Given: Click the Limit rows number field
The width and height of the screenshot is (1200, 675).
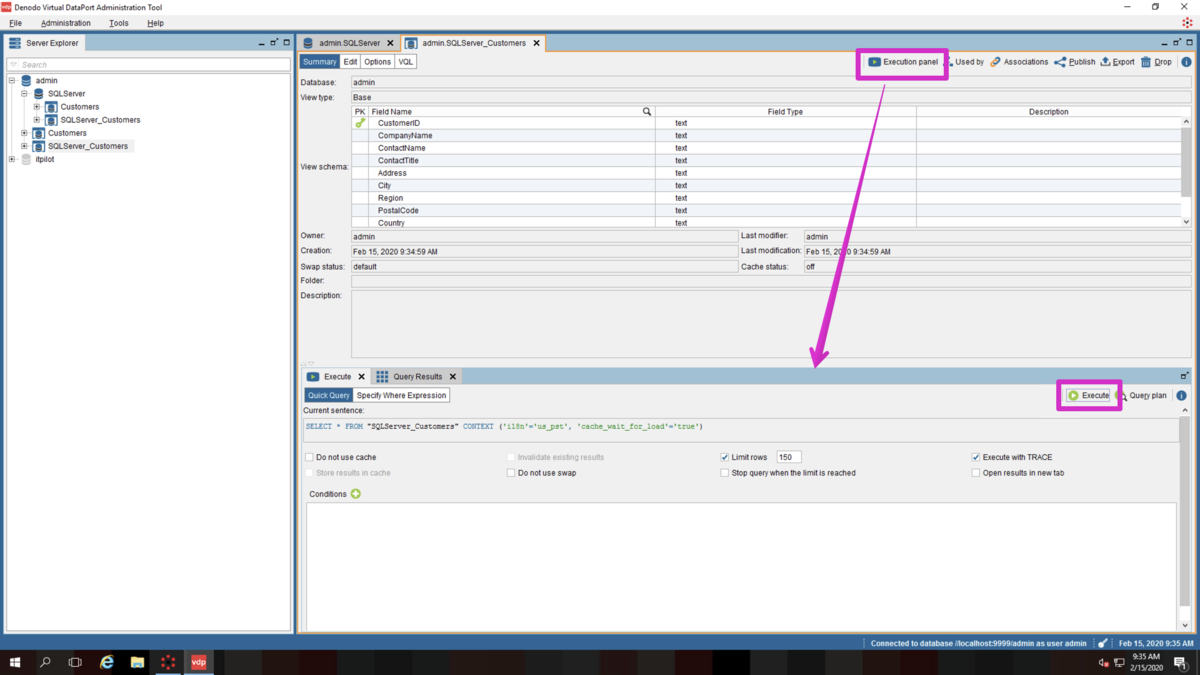Looking at the screenshot, I should click(x=788, y=457).
